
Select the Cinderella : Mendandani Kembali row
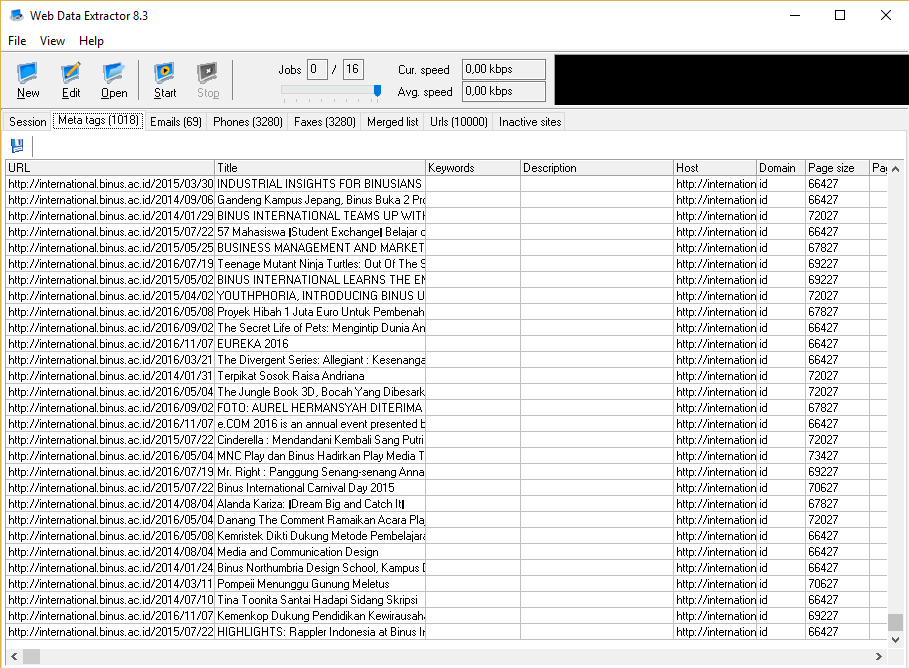pos(446,440)
